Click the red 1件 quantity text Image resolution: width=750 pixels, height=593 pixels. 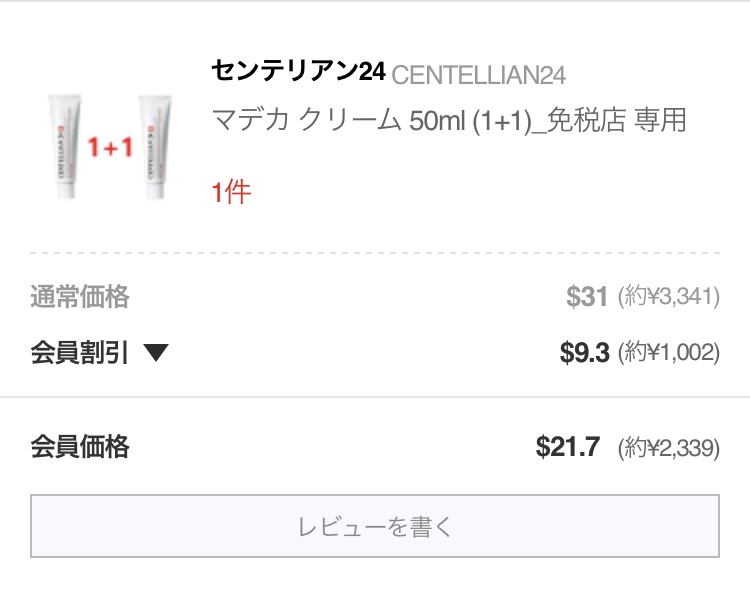[x=232, y=192]
